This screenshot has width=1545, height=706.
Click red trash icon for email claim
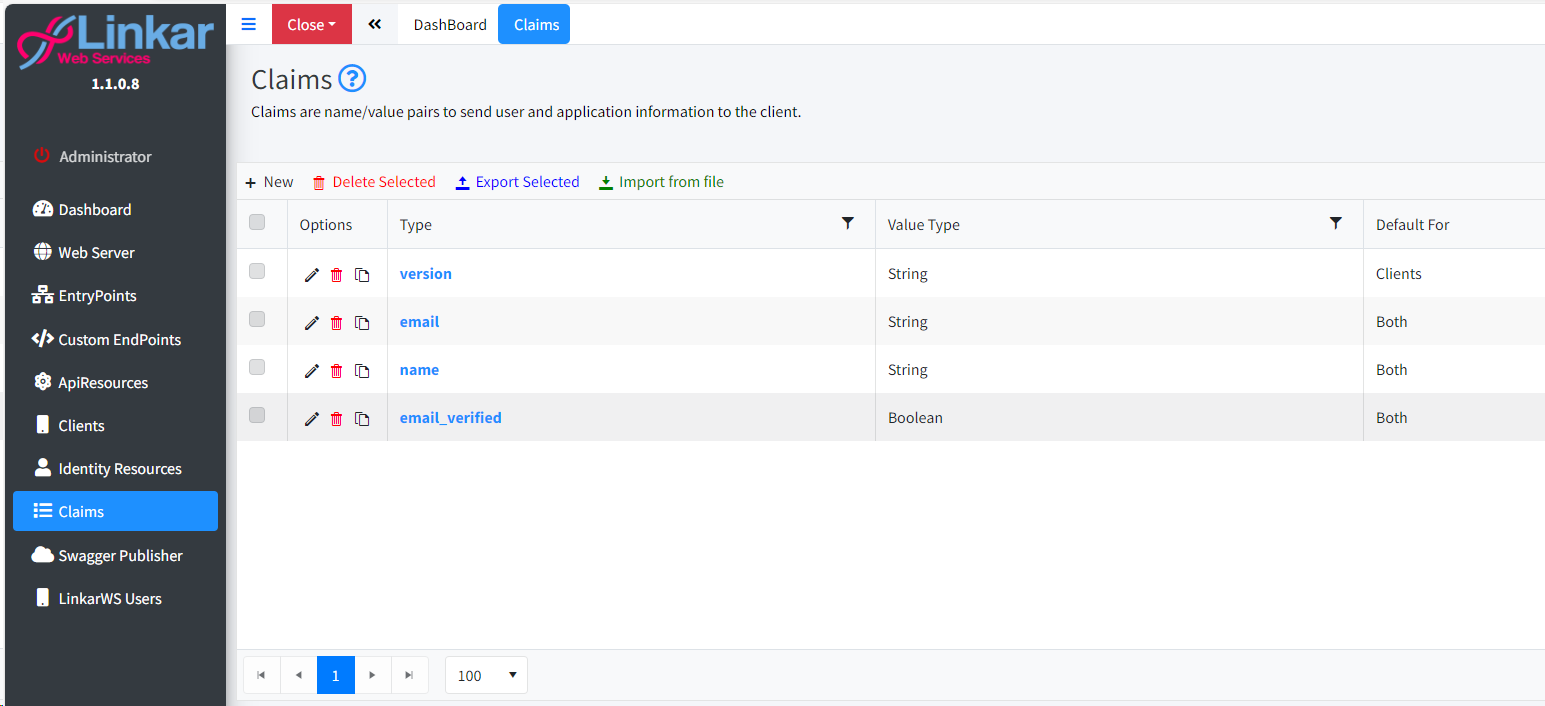337,323
